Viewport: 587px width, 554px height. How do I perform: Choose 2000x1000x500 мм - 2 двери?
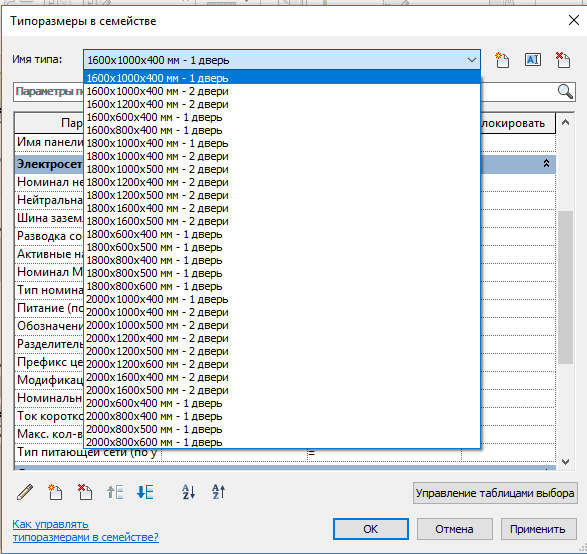(282, 325)
